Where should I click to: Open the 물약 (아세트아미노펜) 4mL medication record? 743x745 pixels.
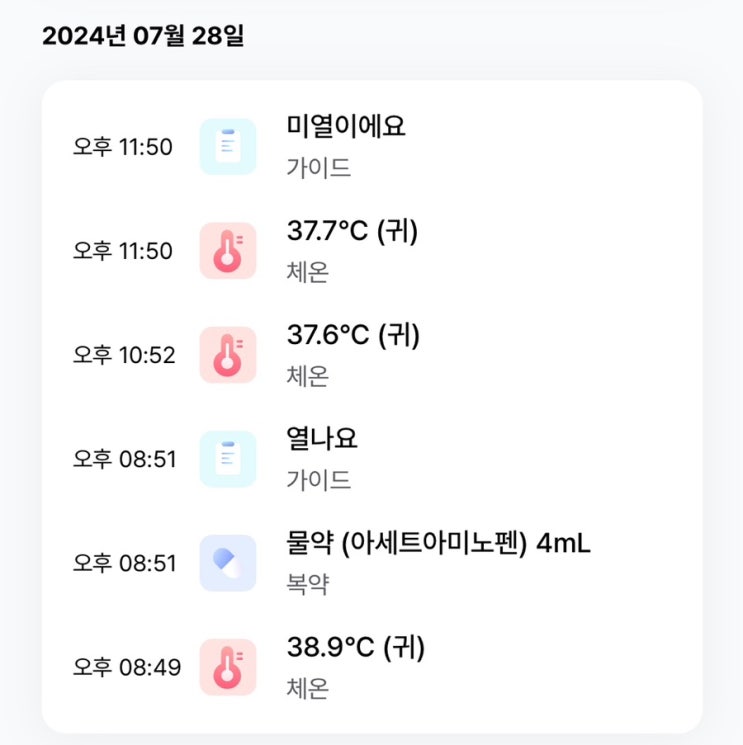[372, 563]
